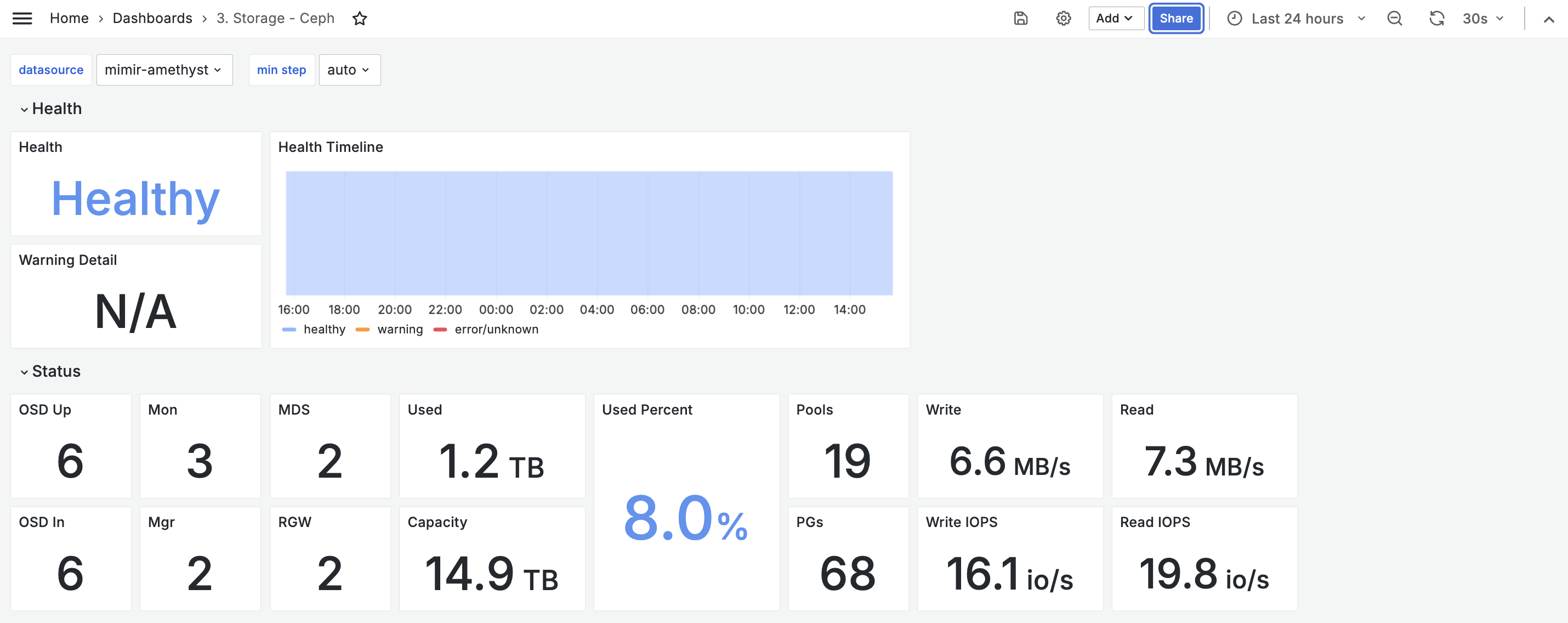1568x623 pixels.
Task: Open dashboard settings gear
Action: pyautogui.click(x=1064, y=18)
